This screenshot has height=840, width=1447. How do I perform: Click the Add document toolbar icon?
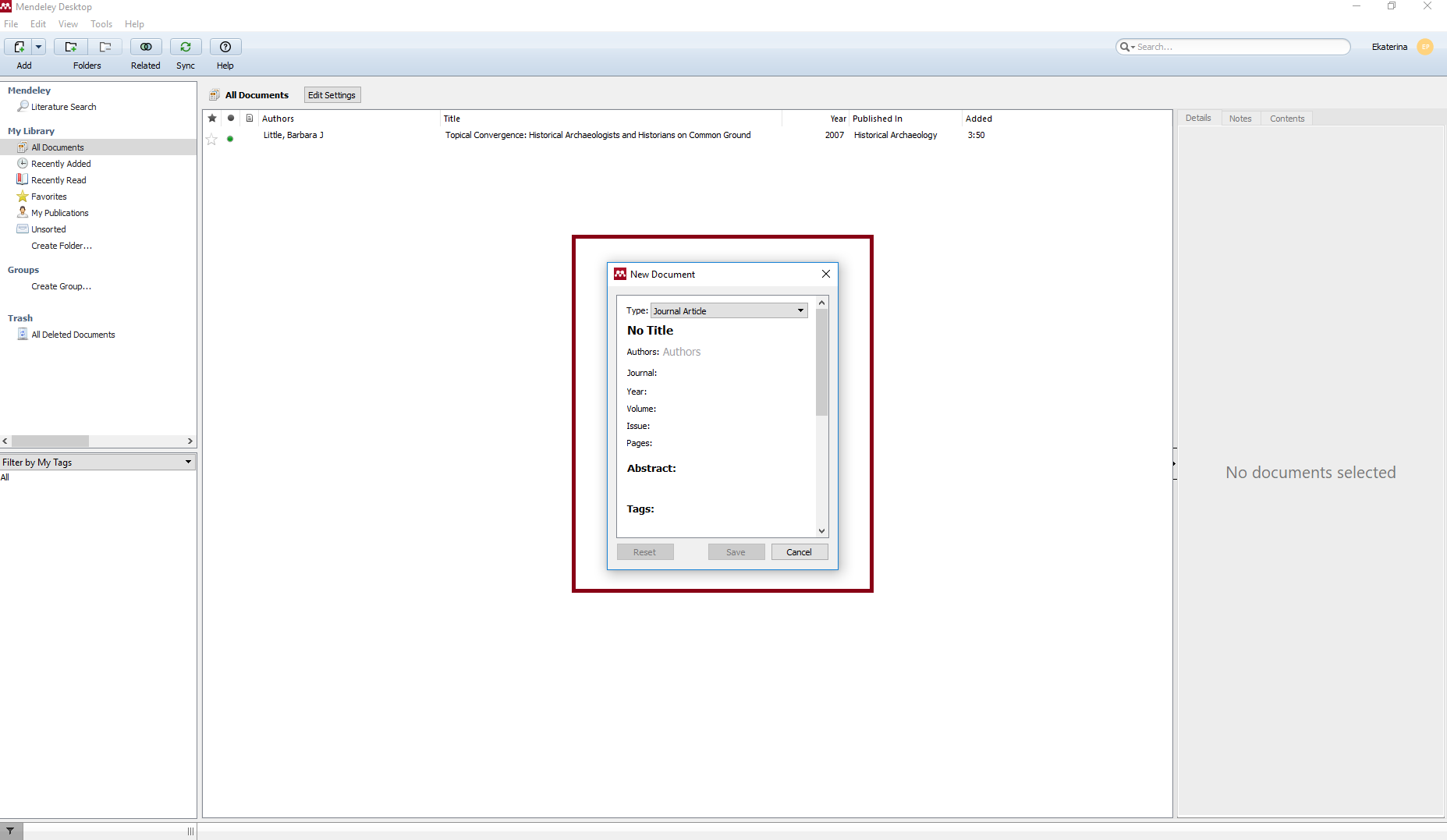[x=19, y=47]
